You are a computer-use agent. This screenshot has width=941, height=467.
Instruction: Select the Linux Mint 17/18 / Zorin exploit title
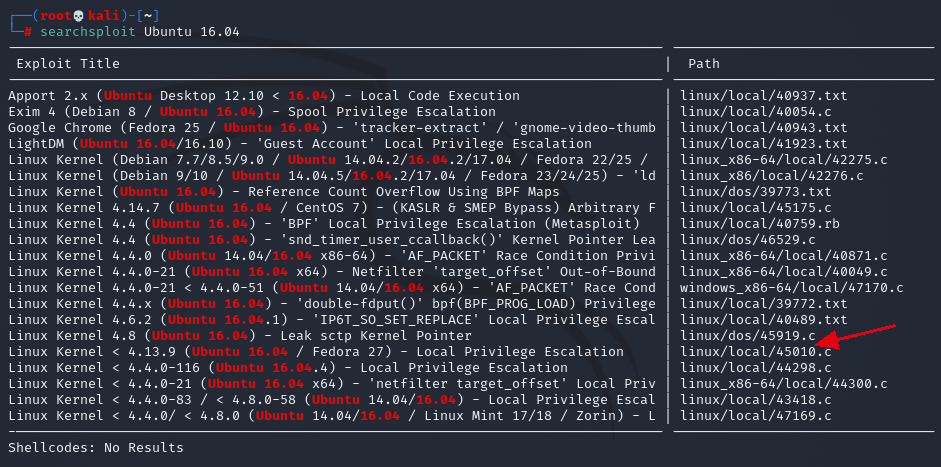332,416
